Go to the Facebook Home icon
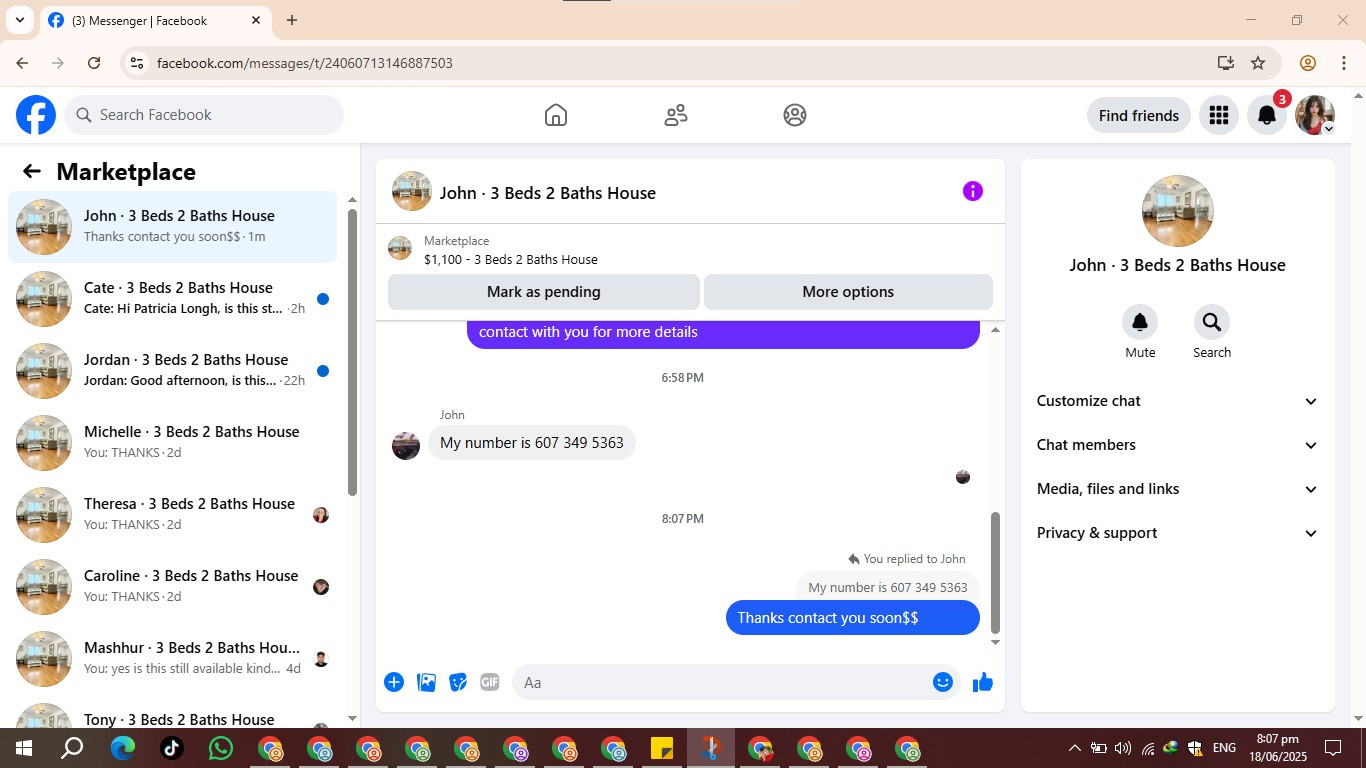The width and height of the screenshot is (1366, 768). [x=556, y=115]
